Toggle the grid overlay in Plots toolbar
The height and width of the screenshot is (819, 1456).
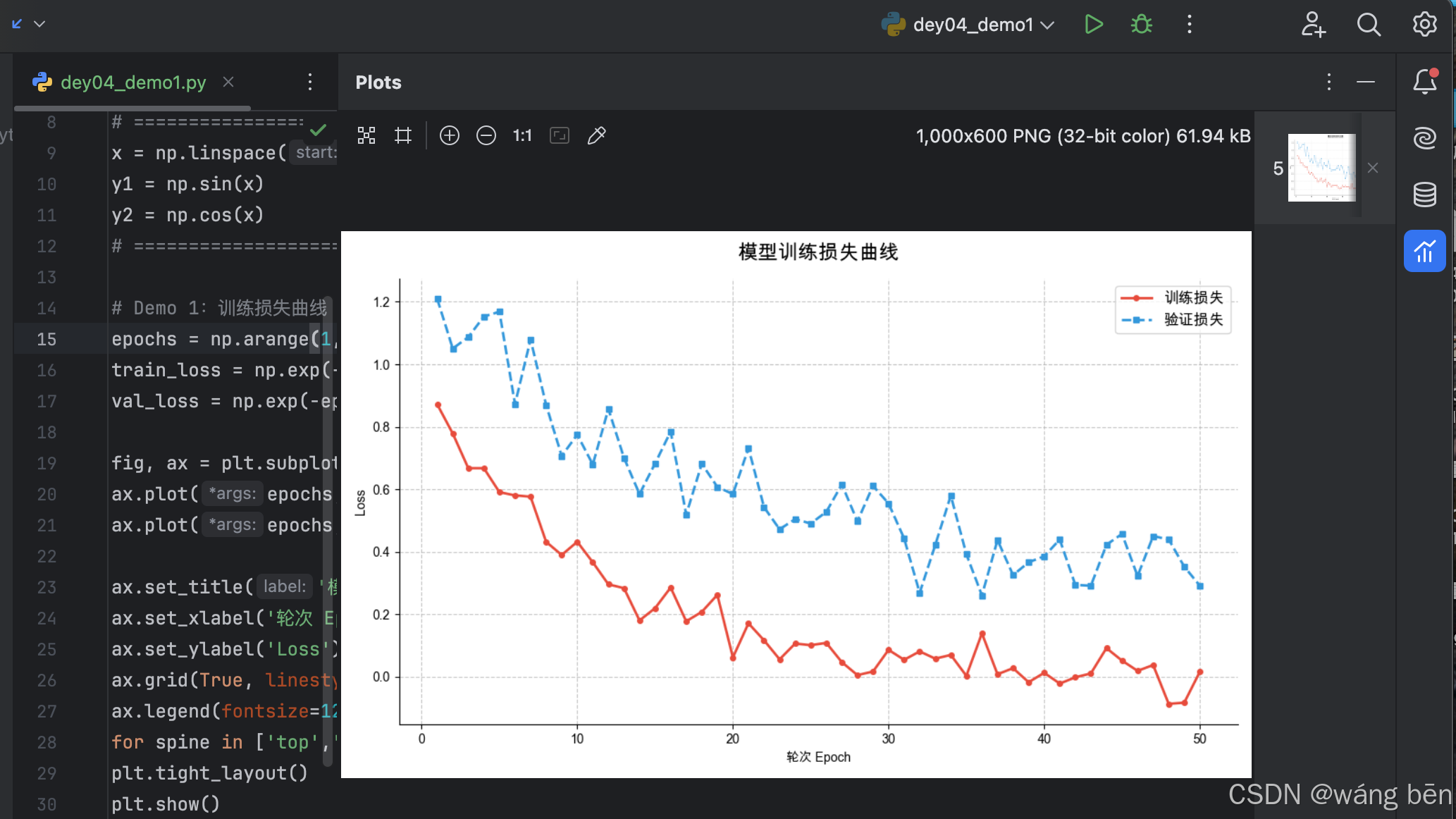403,135
